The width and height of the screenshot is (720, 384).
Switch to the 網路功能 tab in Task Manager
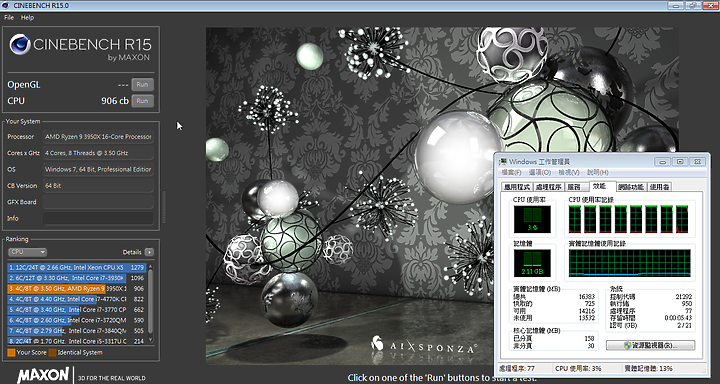[x=631, y=187]
